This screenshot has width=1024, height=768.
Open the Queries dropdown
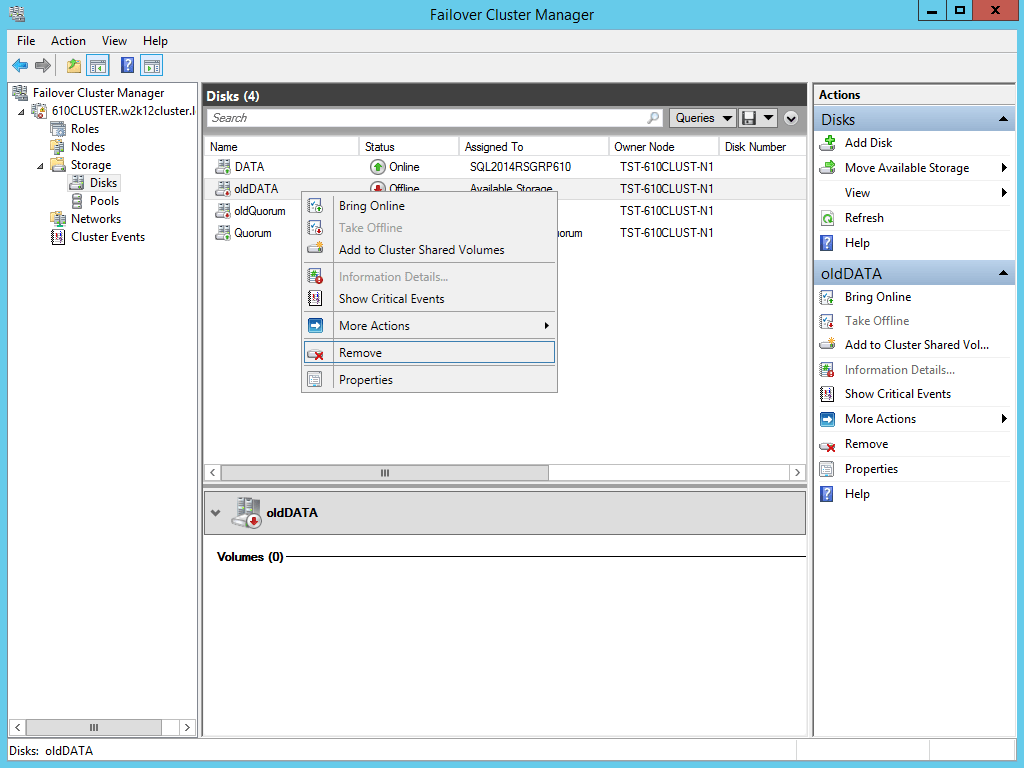(x=702, y=117)
